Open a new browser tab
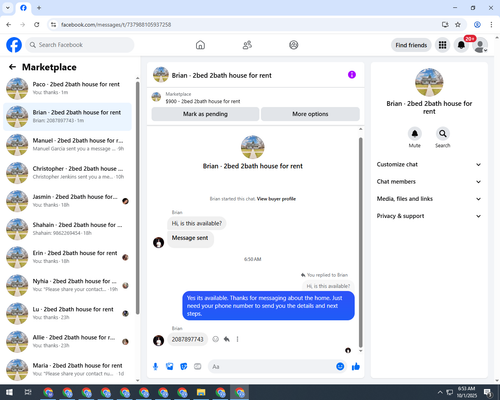500x400 pixels. tap(39, 8)
